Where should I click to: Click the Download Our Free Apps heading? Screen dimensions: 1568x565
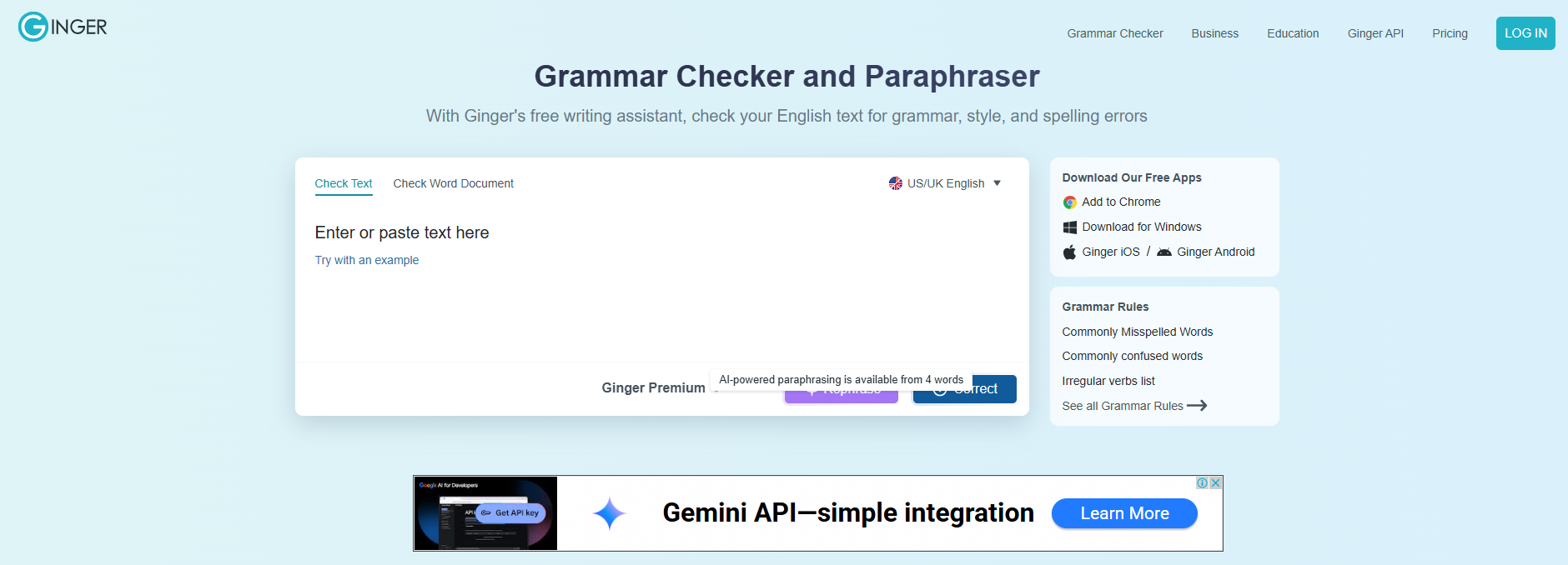[1132, 177]
